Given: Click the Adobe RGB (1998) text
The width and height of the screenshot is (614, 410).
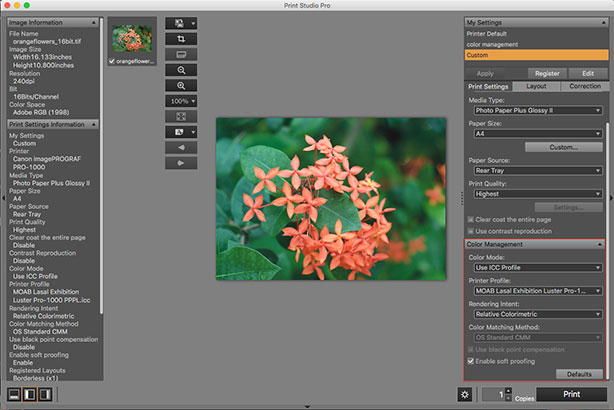Looking at the screenshot, I should coord(41,112).
